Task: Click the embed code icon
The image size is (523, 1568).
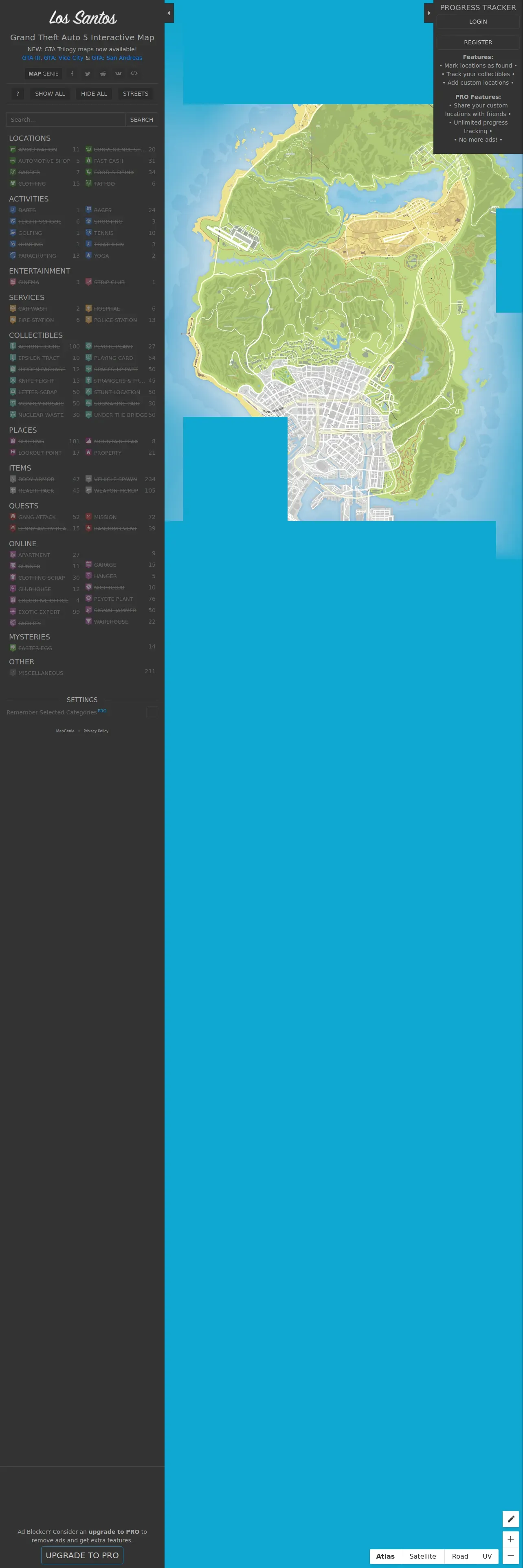Action: (134, 74)
